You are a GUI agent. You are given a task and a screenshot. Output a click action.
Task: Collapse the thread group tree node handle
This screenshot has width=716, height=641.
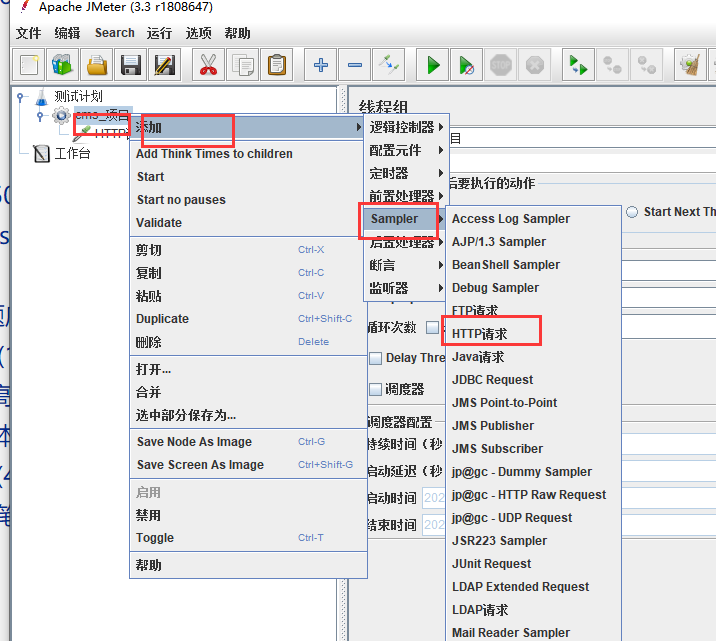click(x=40, y=116)
